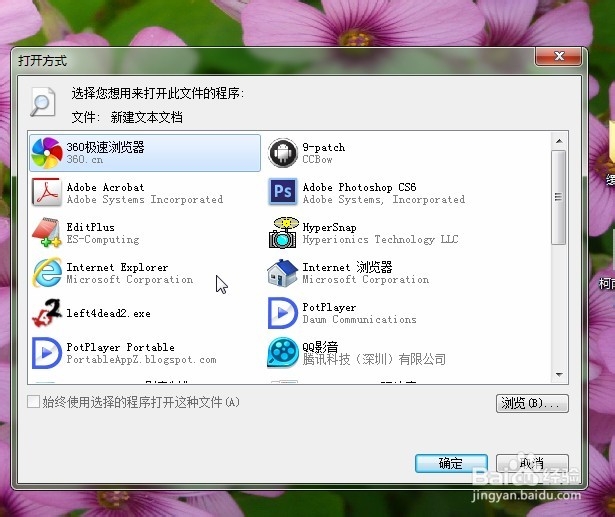Select the 360极速浏览器 colorful icon
Image resolution: width=615 pixels, height=517 pixels.
pyautogui.click(x=47, y=153)
